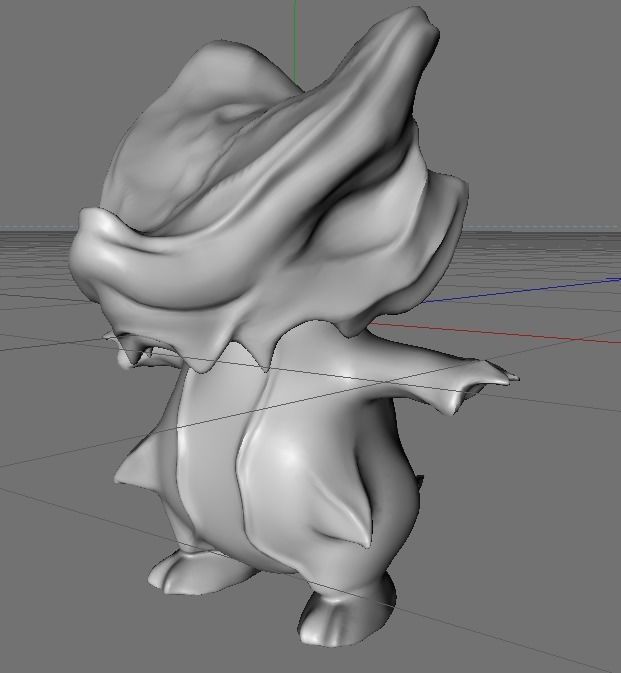Viewport: 621px width, 673px height.
Task: Select the sculpted creature model in viewport
Action: tap(292, 326)
